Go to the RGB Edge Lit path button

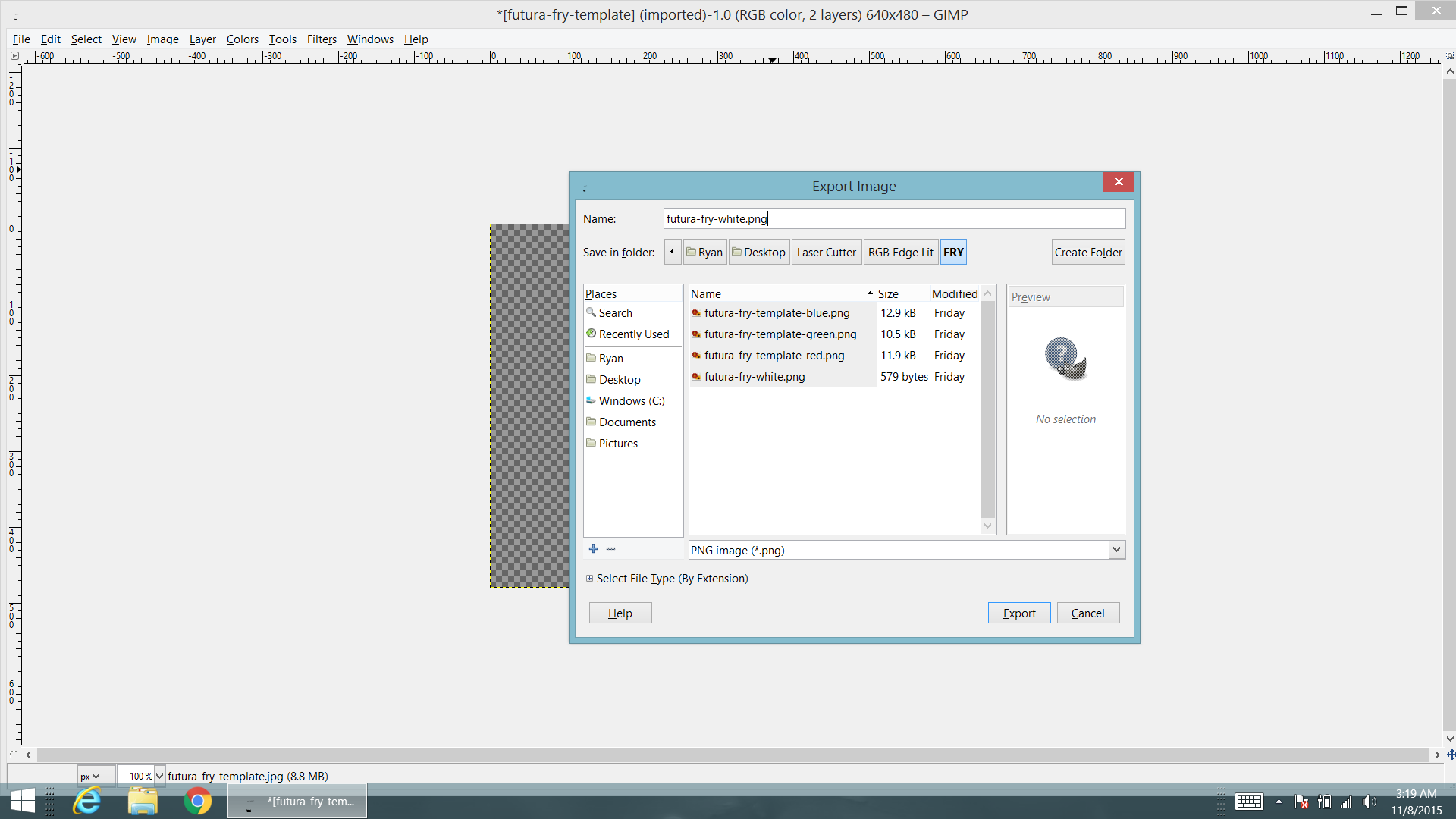point(901,252)
